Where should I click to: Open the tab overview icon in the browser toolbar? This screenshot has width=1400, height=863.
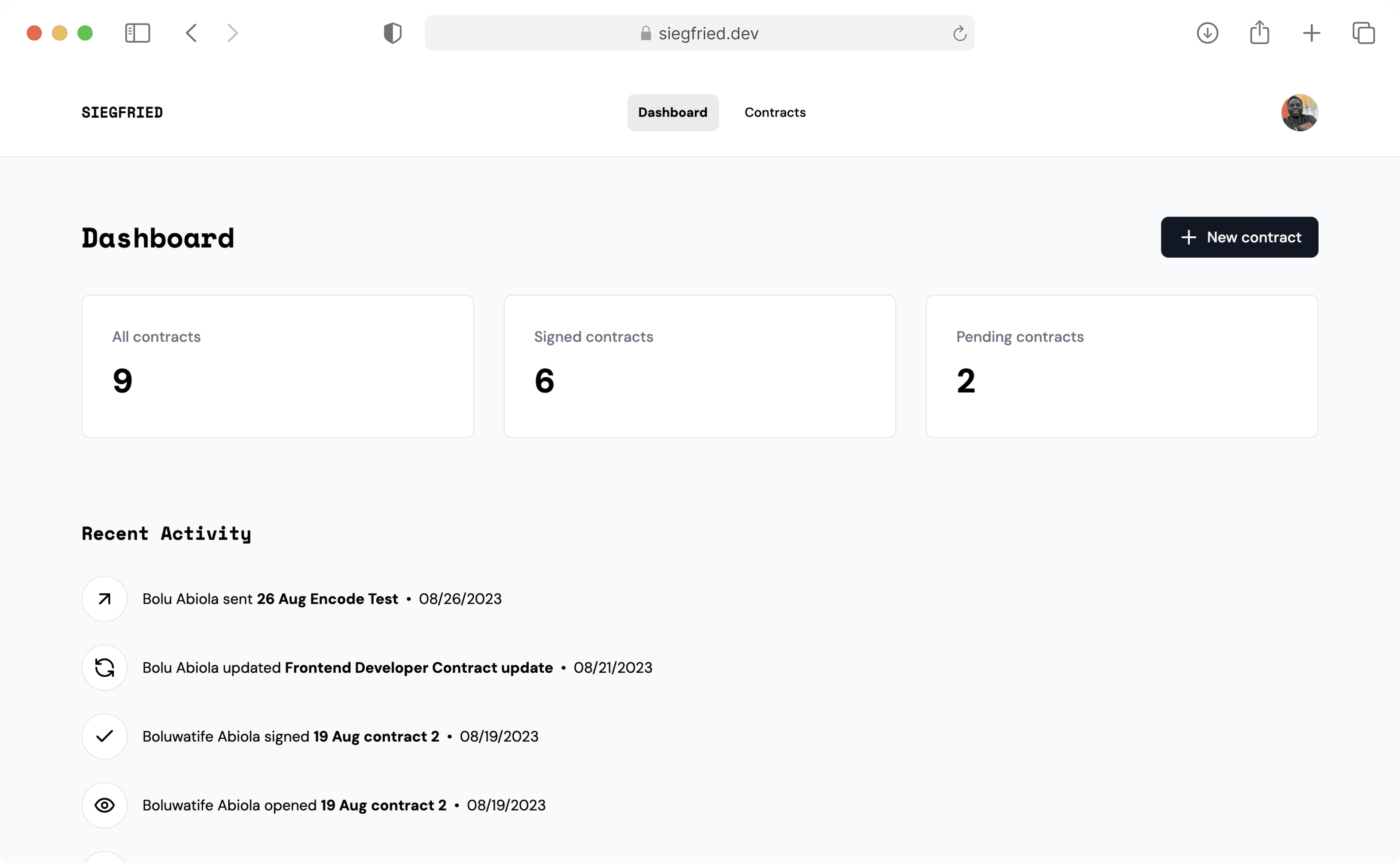[1364, 33]
